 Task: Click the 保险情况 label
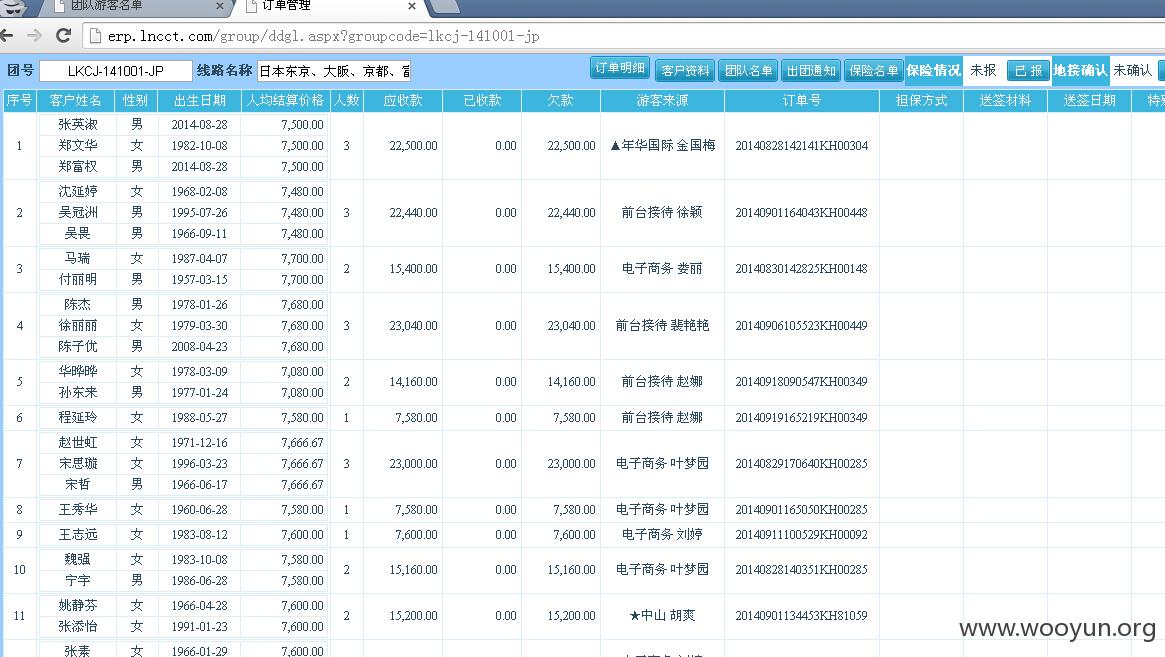[x=933, y=71]
